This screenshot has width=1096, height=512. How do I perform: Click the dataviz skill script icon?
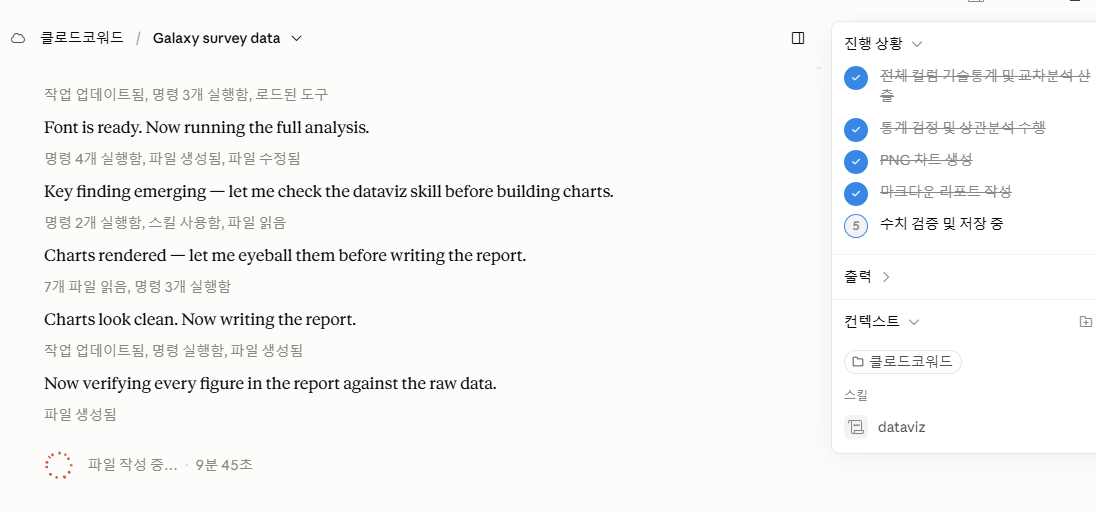(856, 427)
